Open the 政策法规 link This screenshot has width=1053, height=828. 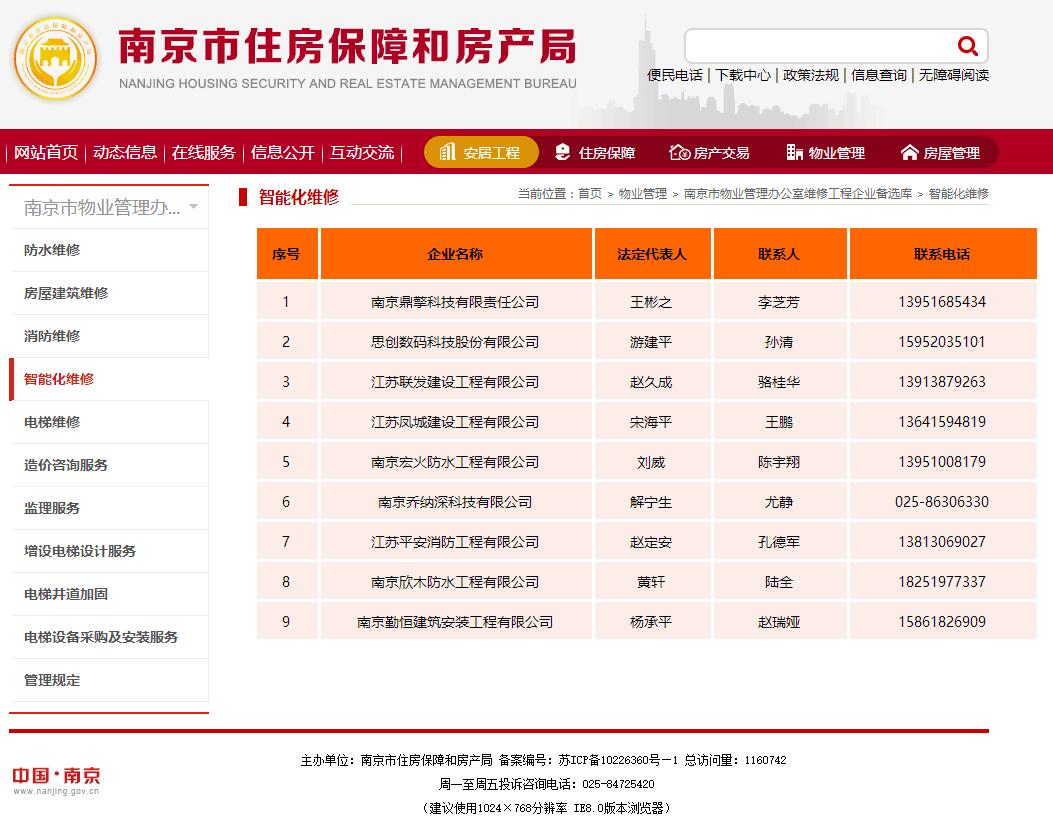tap(811, 75)
